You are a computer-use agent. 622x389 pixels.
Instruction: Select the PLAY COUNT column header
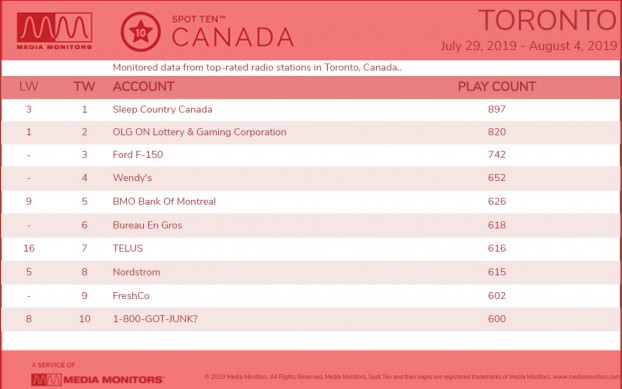click(497, 86)
